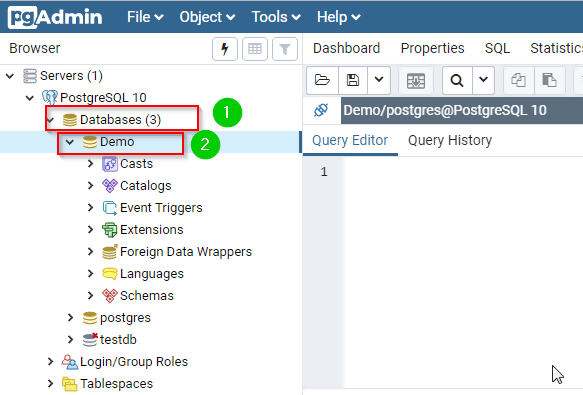This screenshot has width=583, height=395.
Task: Click the Save File disk icon
Action: [353, 80]
